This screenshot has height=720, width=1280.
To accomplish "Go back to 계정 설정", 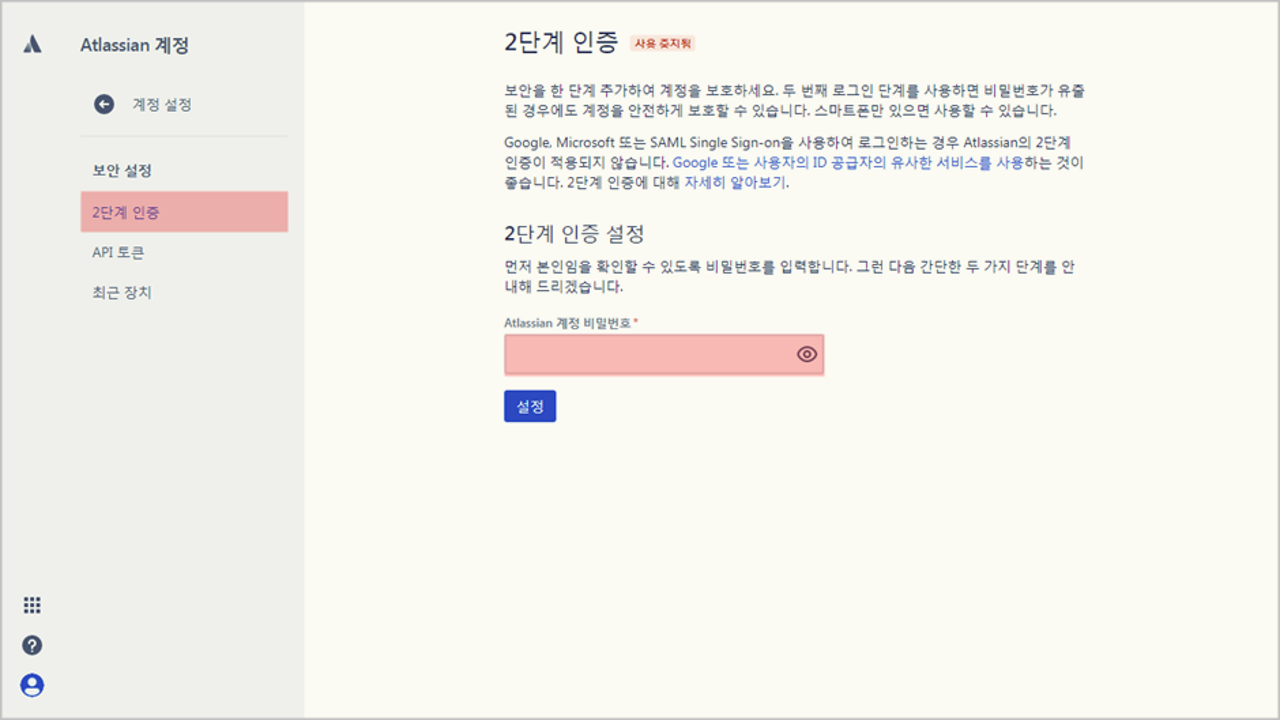I will click(x=162, y=104).
